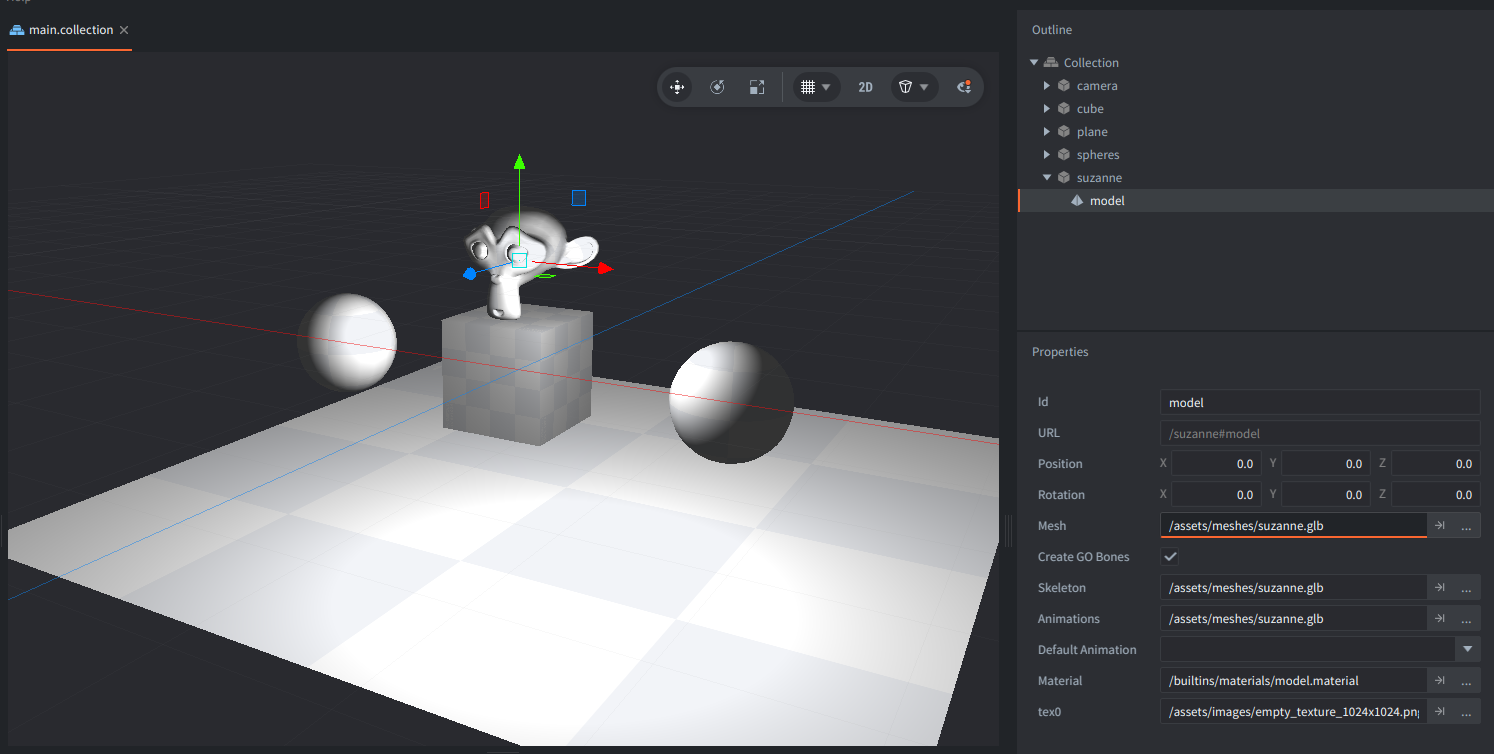Browse for Animations with the ... button

pos(1467,618)
